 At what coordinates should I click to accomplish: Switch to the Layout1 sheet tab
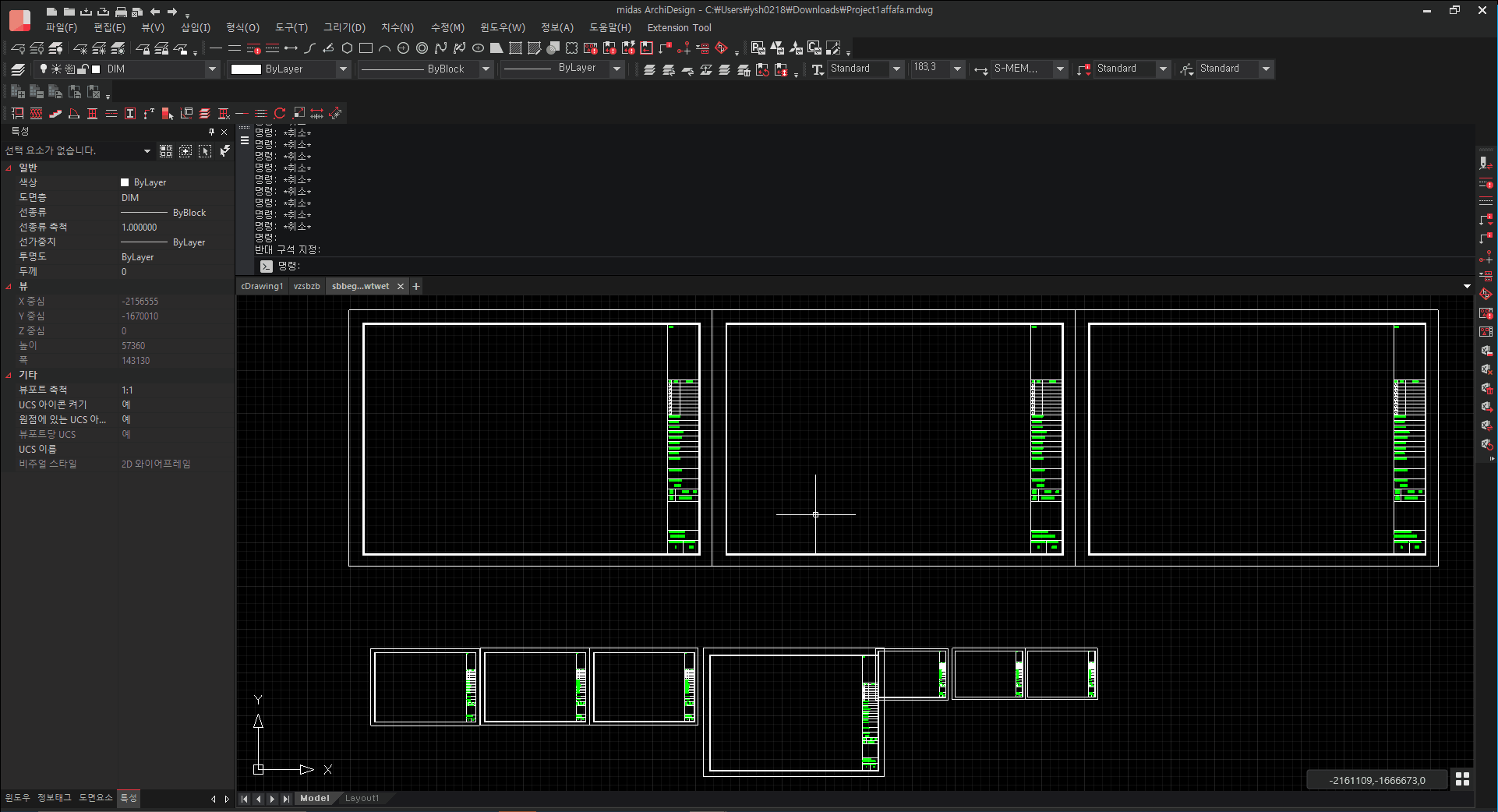(x=362, y=798)
